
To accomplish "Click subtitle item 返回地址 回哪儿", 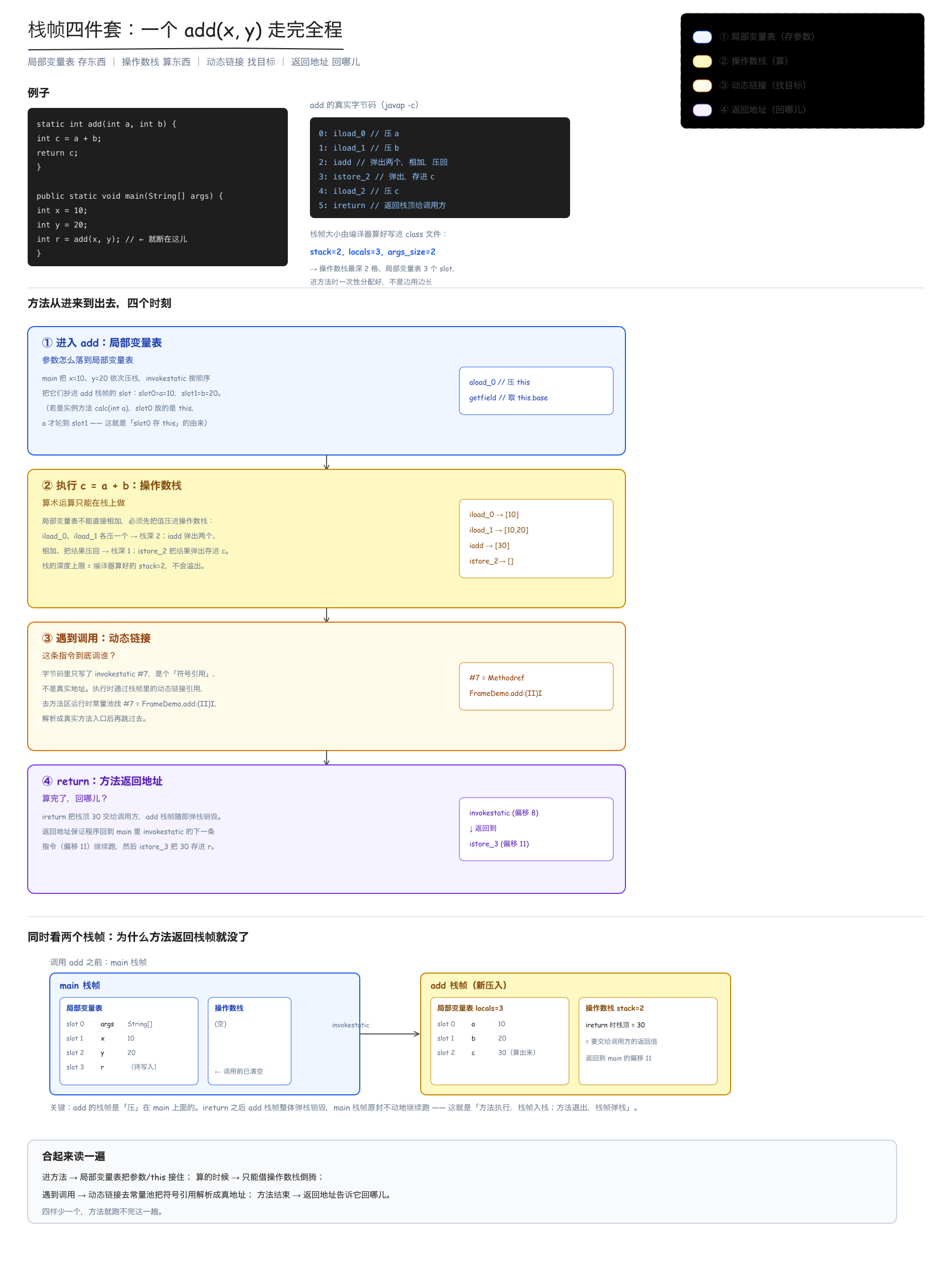I will [325, 62].
